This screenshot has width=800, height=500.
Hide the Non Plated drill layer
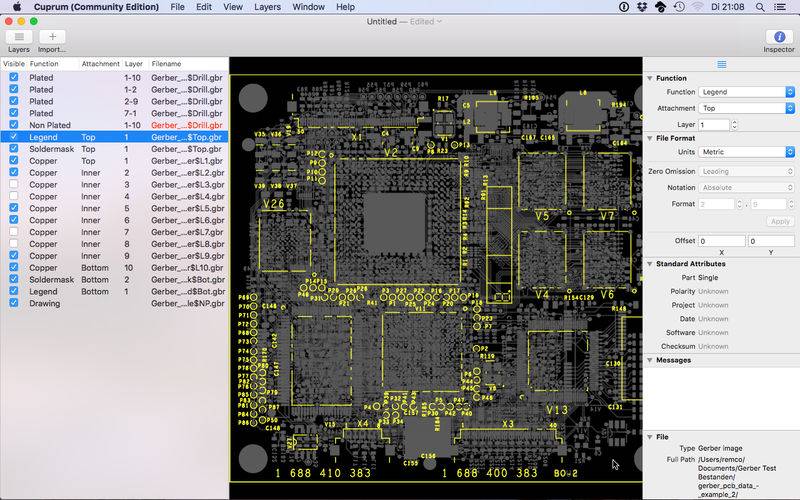[x=13, y=125]
